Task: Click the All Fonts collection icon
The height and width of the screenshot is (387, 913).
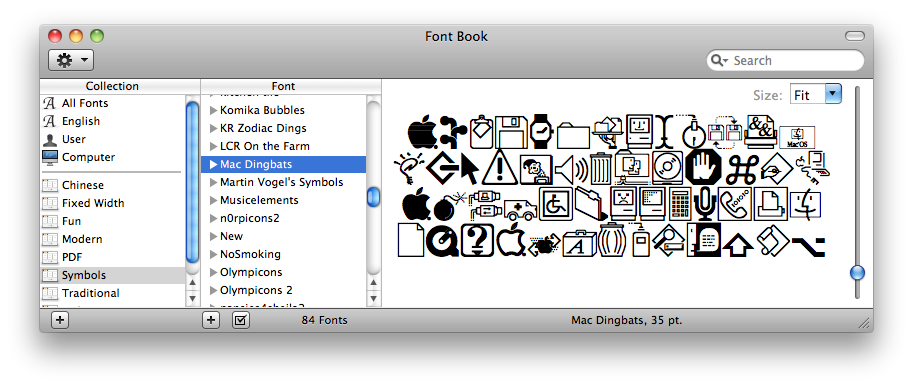Action: 49,103
